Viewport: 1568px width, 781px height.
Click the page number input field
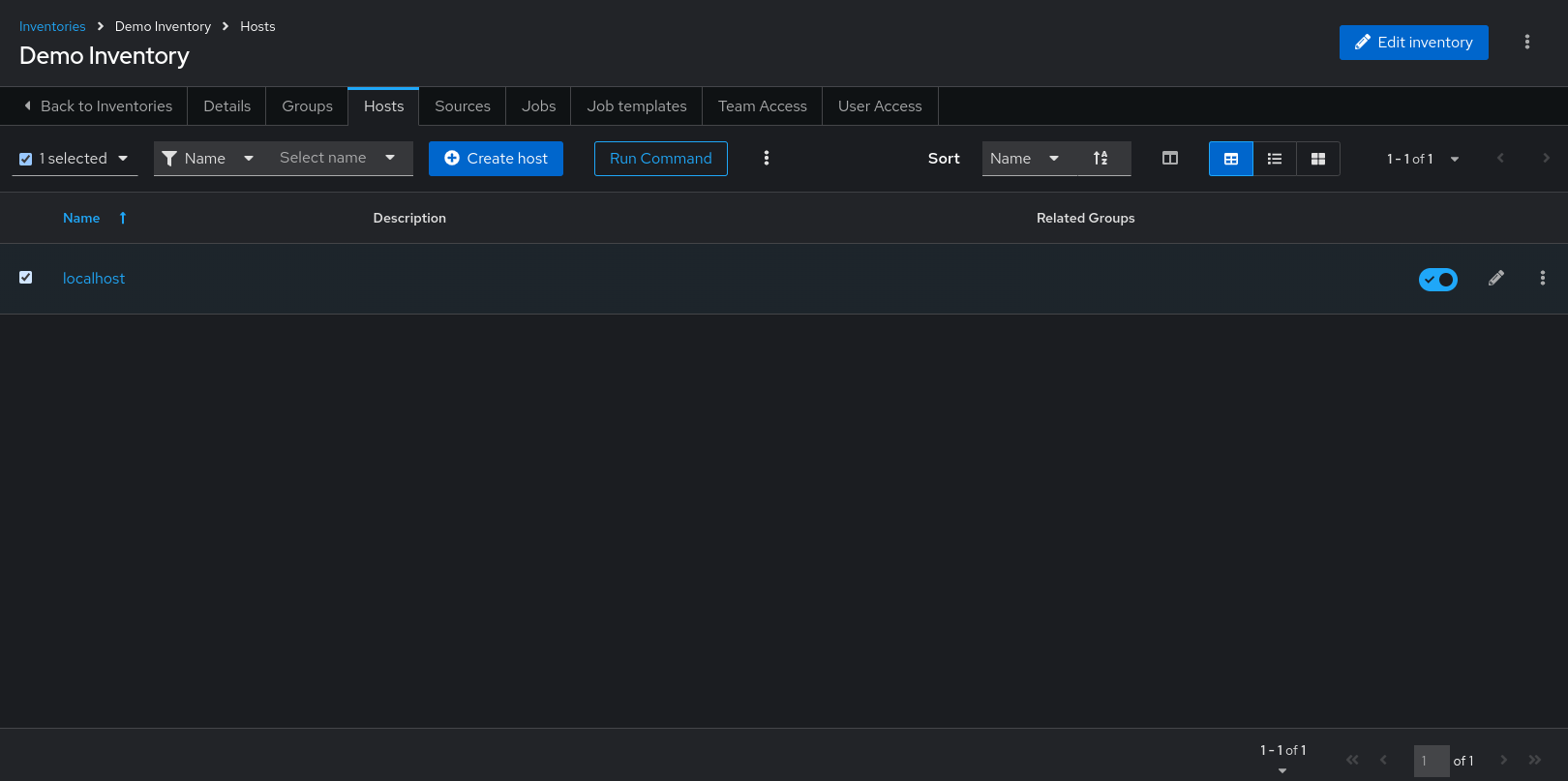point(1432,761)
